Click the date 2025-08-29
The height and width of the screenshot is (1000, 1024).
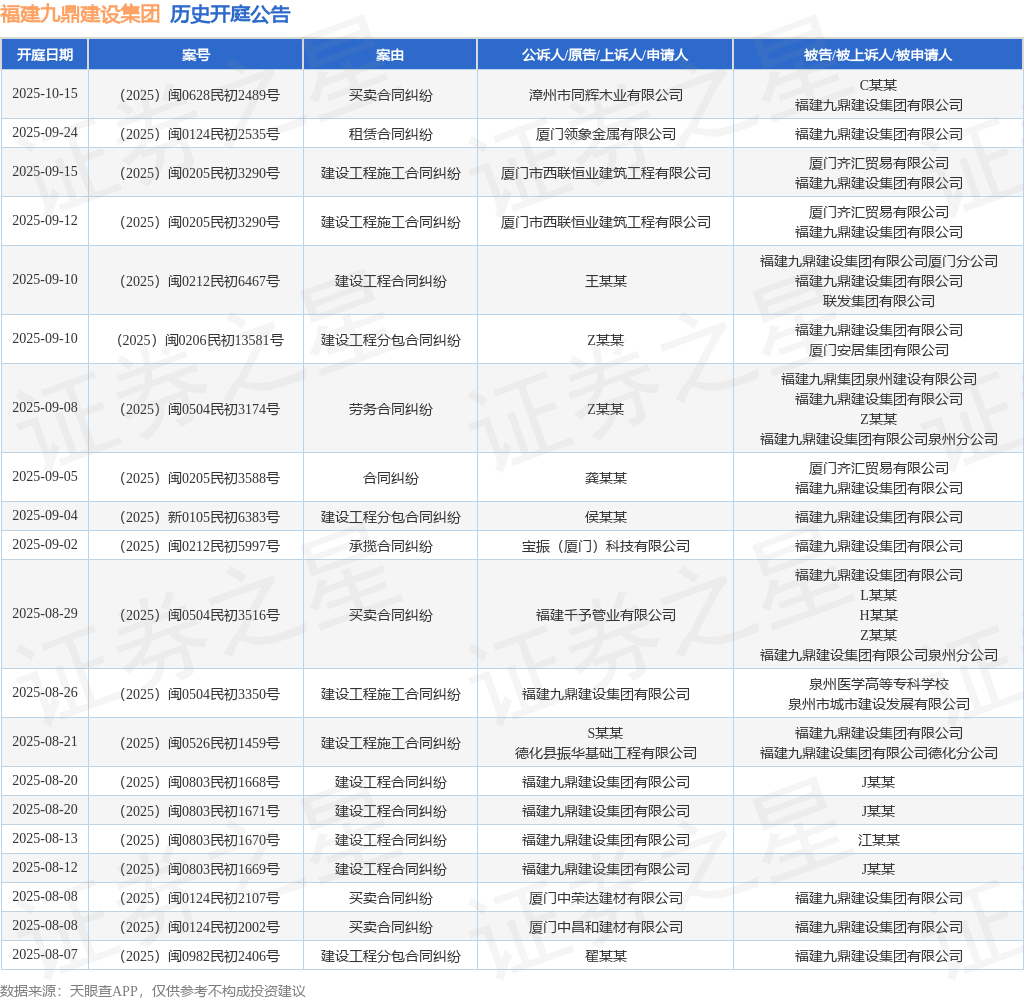click(x=44, y=614)
